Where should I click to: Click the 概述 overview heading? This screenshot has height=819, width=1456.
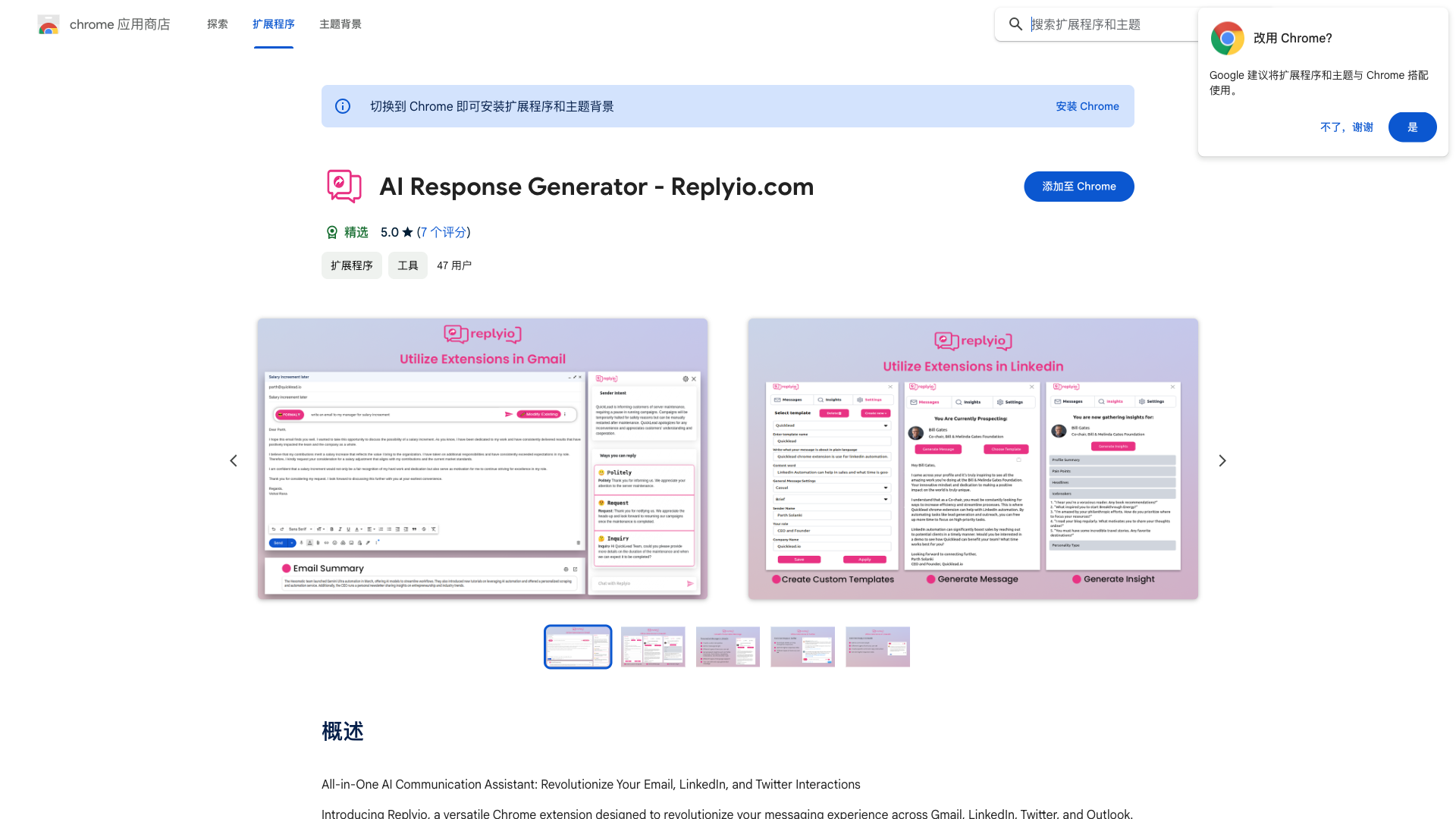coord(343,732)
